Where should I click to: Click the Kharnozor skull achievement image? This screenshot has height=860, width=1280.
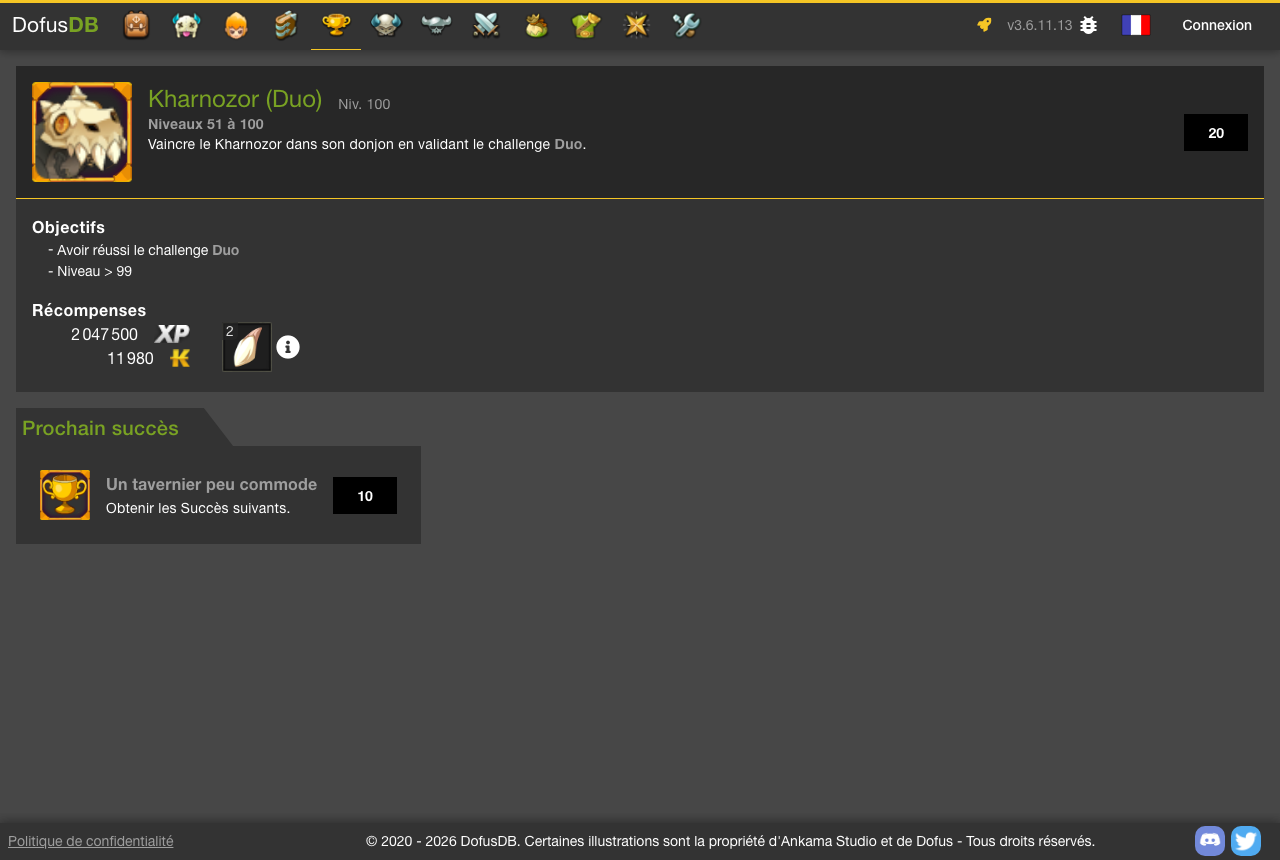pos(82,132)
